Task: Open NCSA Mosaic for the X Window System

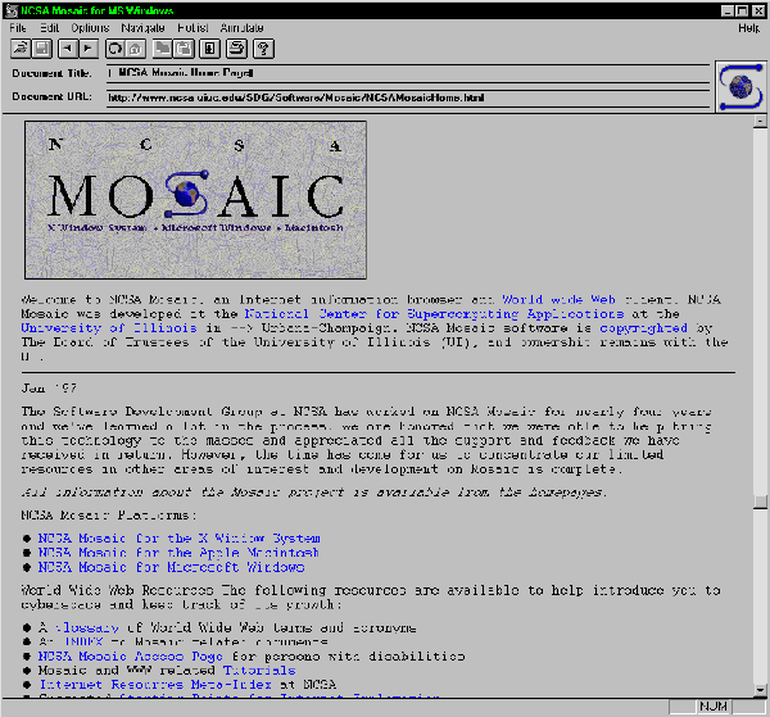Action: pyautogui.click(x=179, y=539)
